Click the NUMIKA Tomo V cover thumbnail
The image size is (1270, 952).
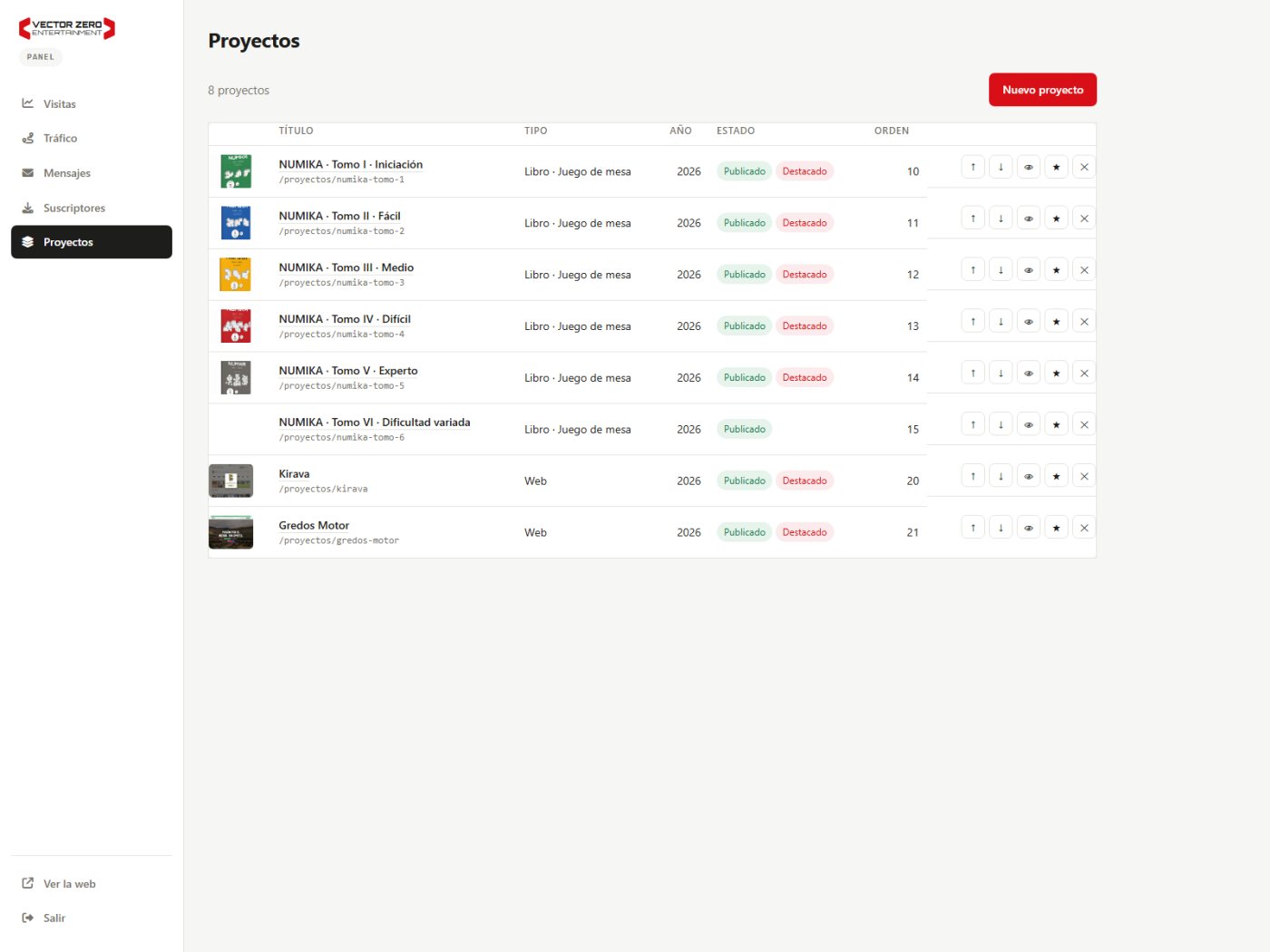236,378
